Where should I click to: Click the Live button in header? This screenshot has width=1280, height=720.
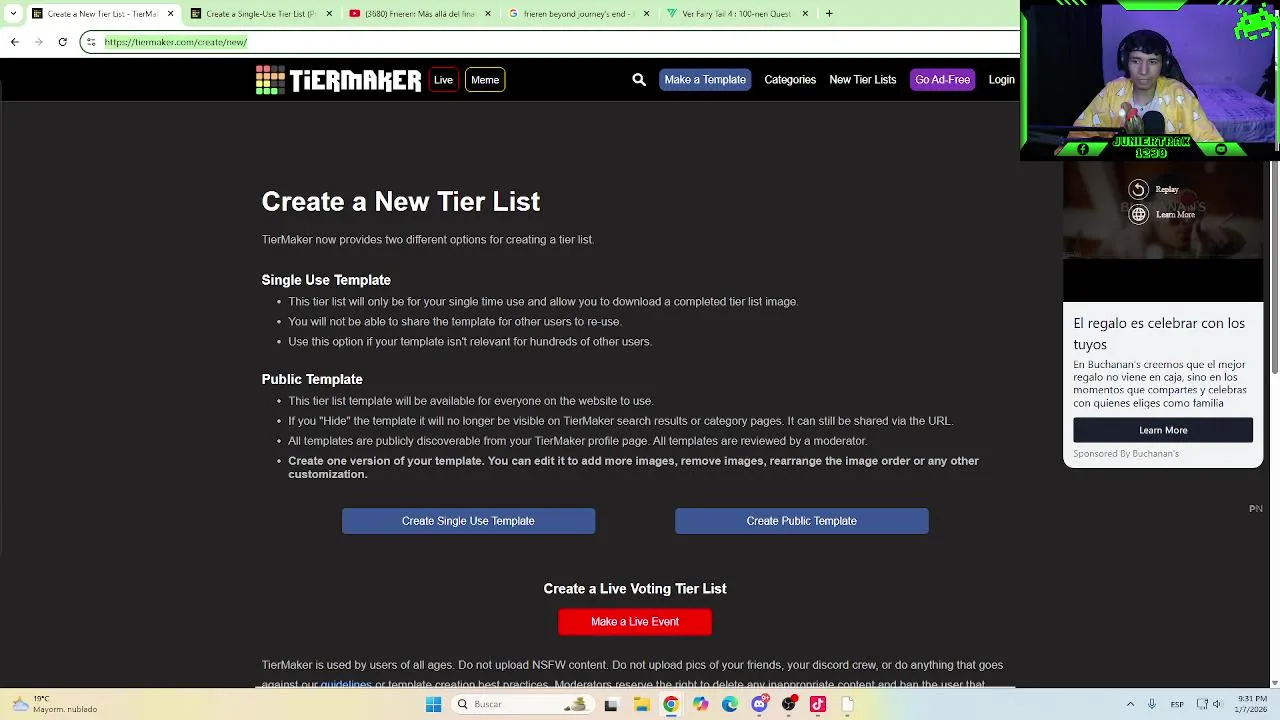click(x=443, y=80)
